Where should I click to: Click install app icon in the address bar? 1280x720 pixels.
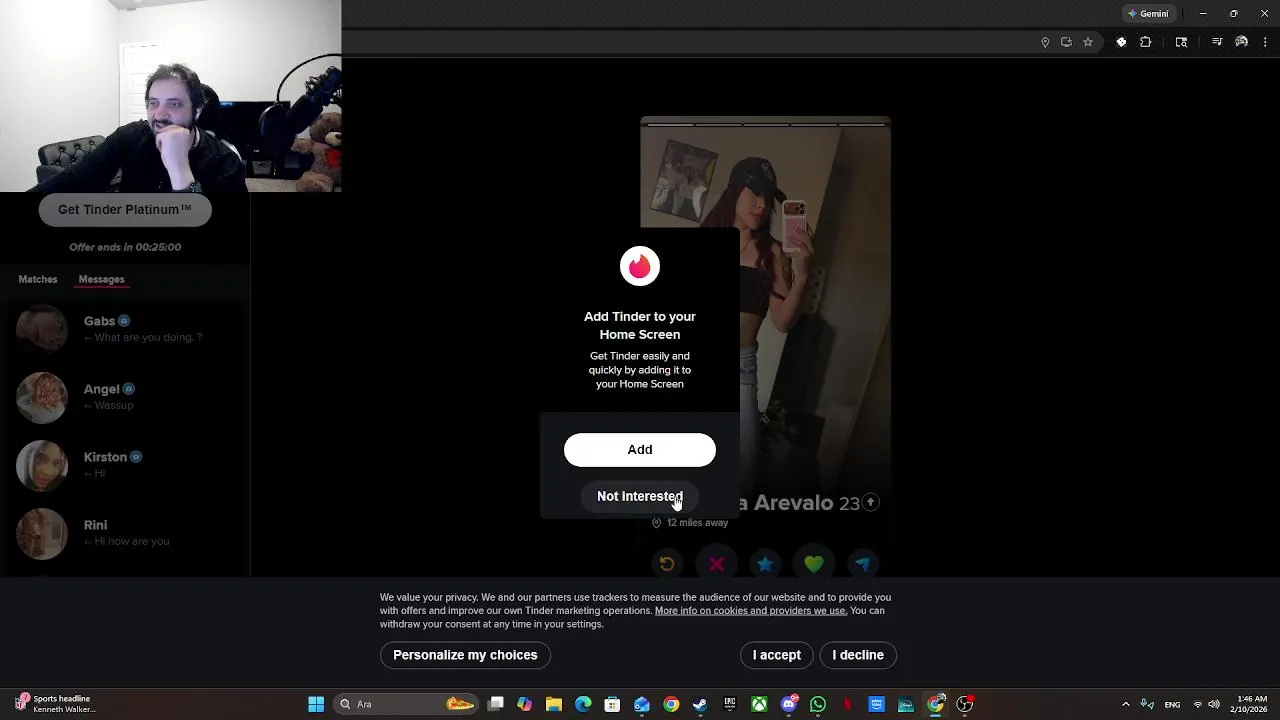(1066, 42)
